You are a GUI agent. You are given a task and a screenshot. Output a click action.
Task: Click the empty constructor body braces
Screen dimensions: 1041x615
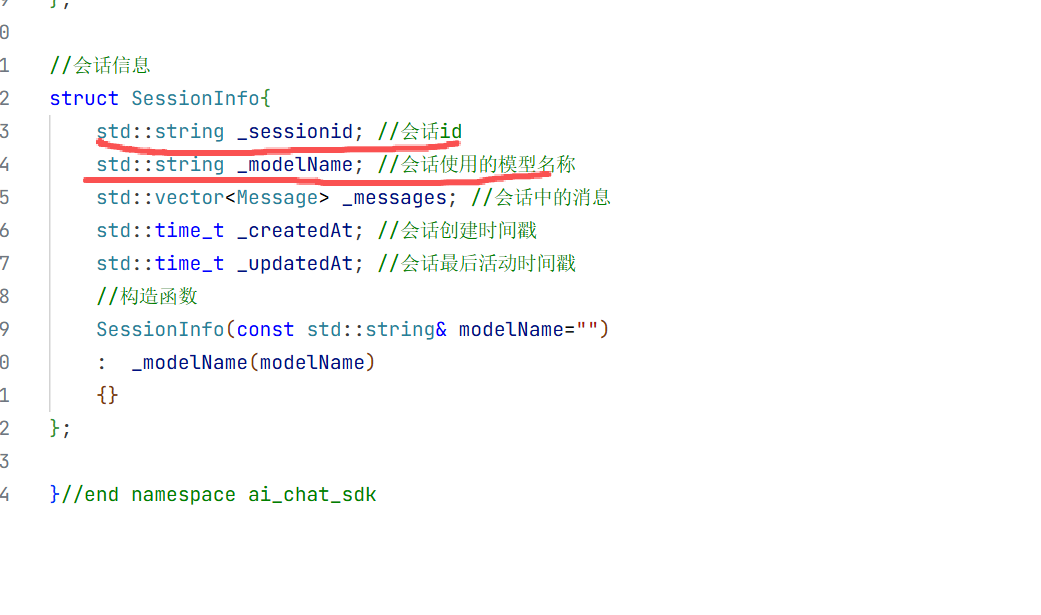click(108, 395)
